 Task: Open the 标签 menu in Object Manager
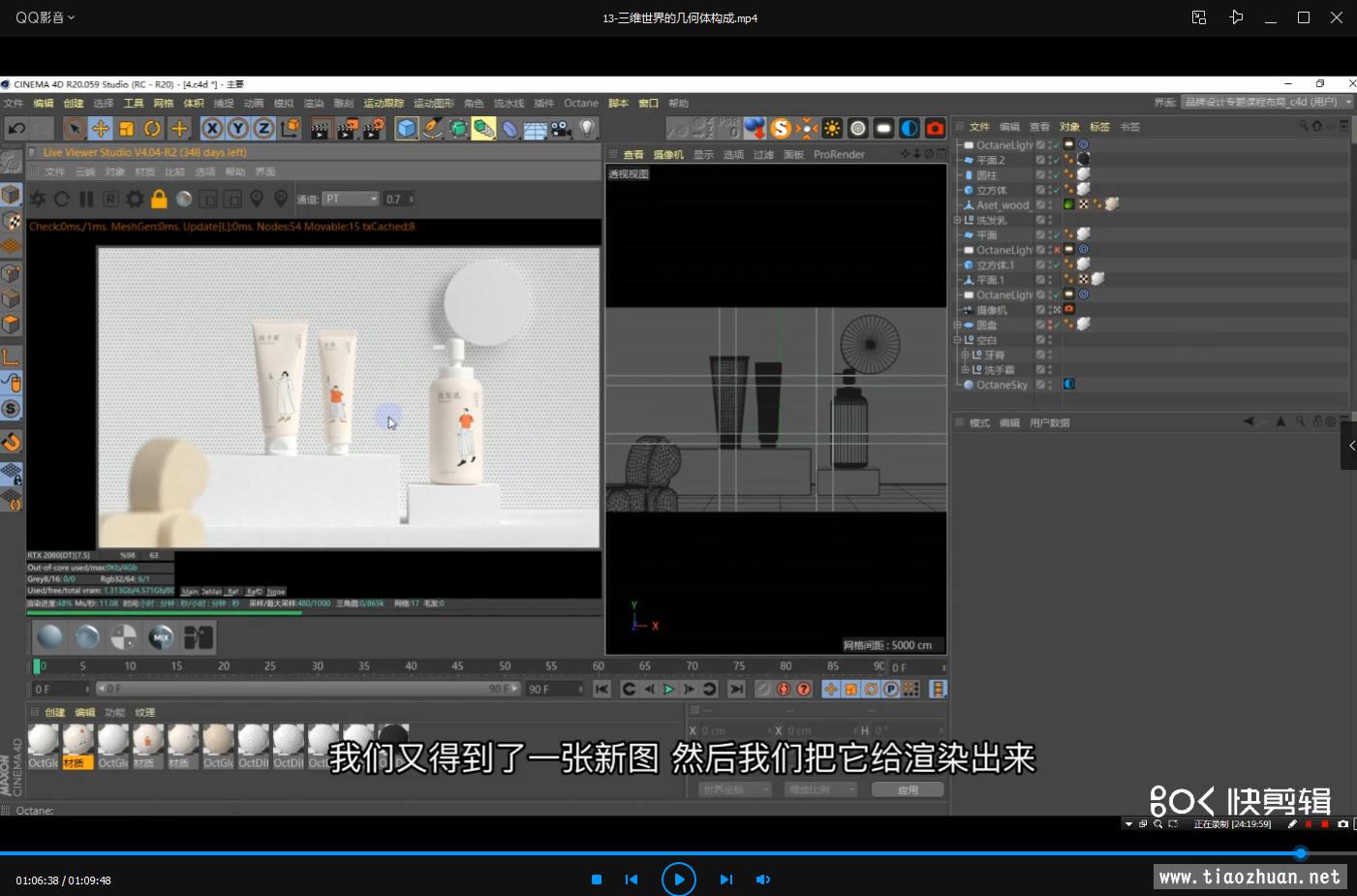[1099, 126]
